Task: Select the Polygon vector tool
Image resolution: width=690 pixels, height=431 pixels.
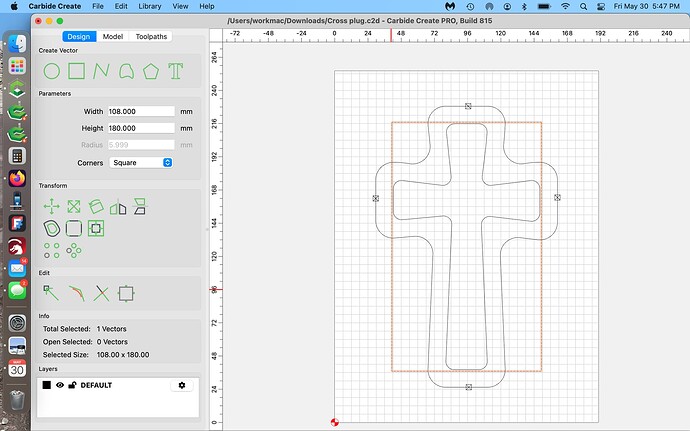Action: coord(151,71)
